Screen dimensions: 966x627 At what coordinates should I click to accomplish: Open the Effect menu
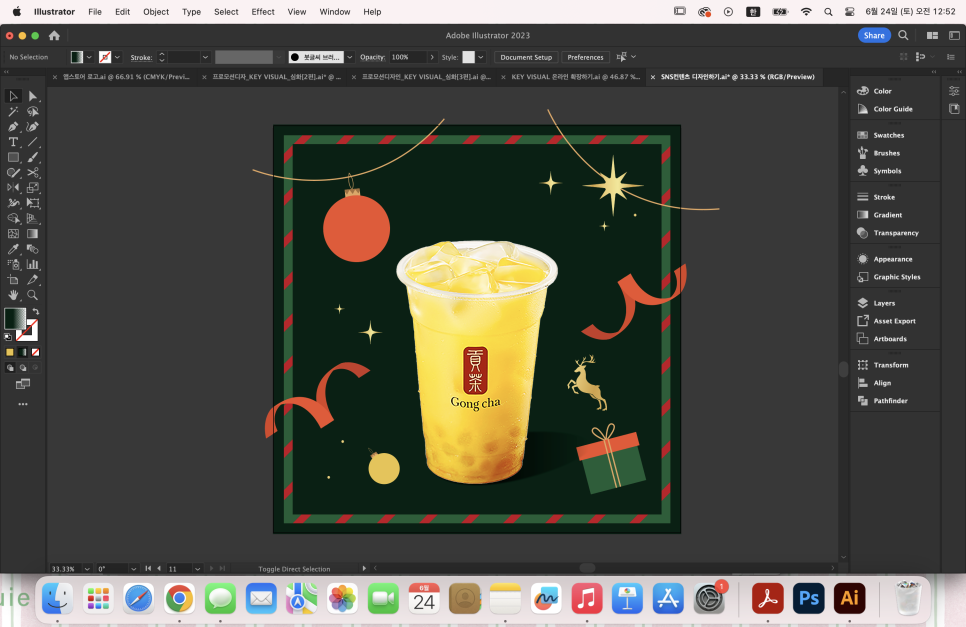point(263,12)
